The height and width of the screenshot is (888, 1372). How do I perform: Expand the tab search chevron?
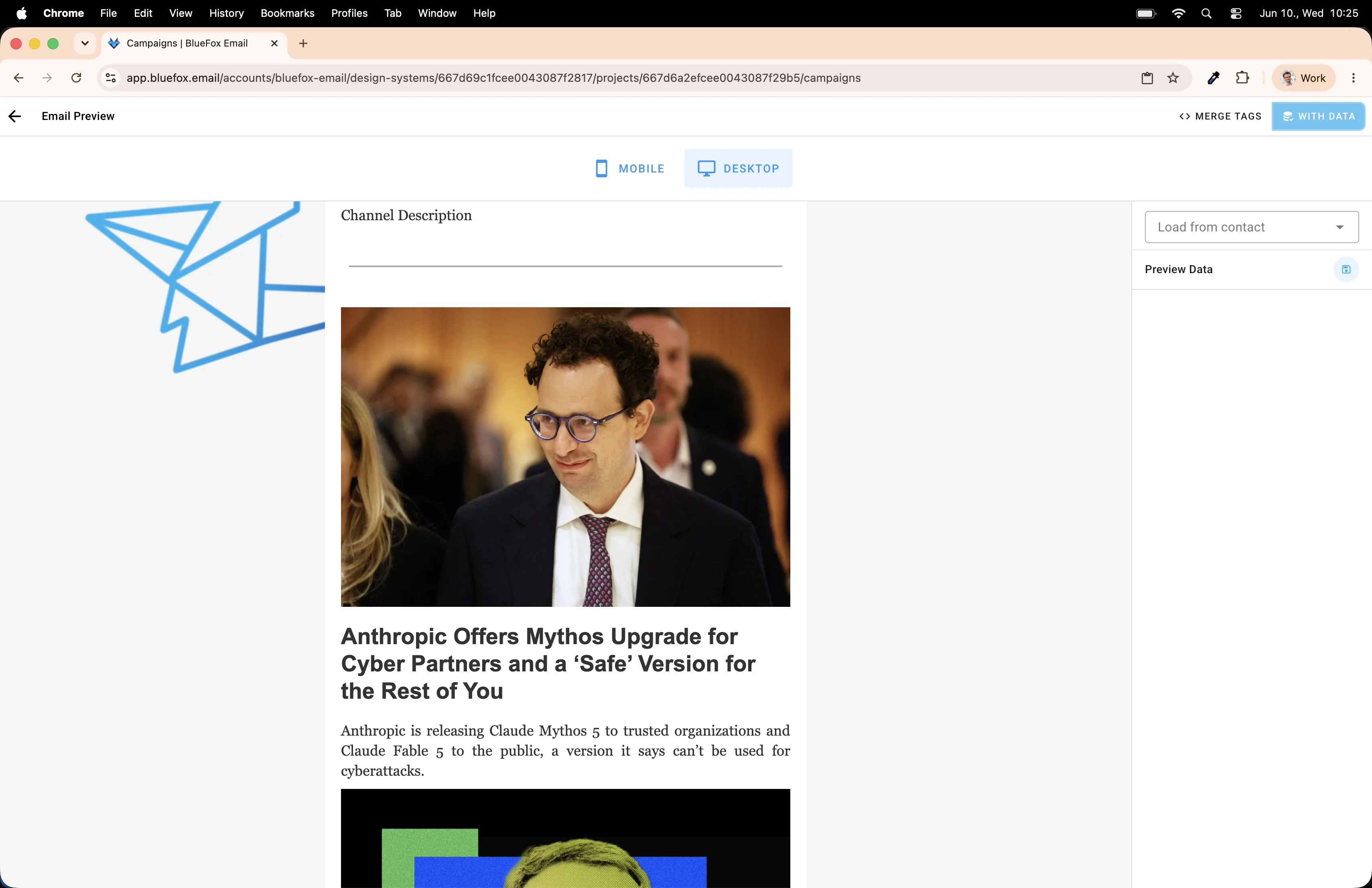pyautogui.click(x=85, y=43)
